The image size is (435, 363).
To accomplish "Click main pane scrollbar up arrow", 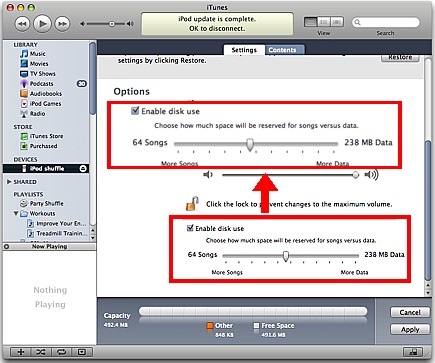I will pyautogui.click(x=428, y=286).
